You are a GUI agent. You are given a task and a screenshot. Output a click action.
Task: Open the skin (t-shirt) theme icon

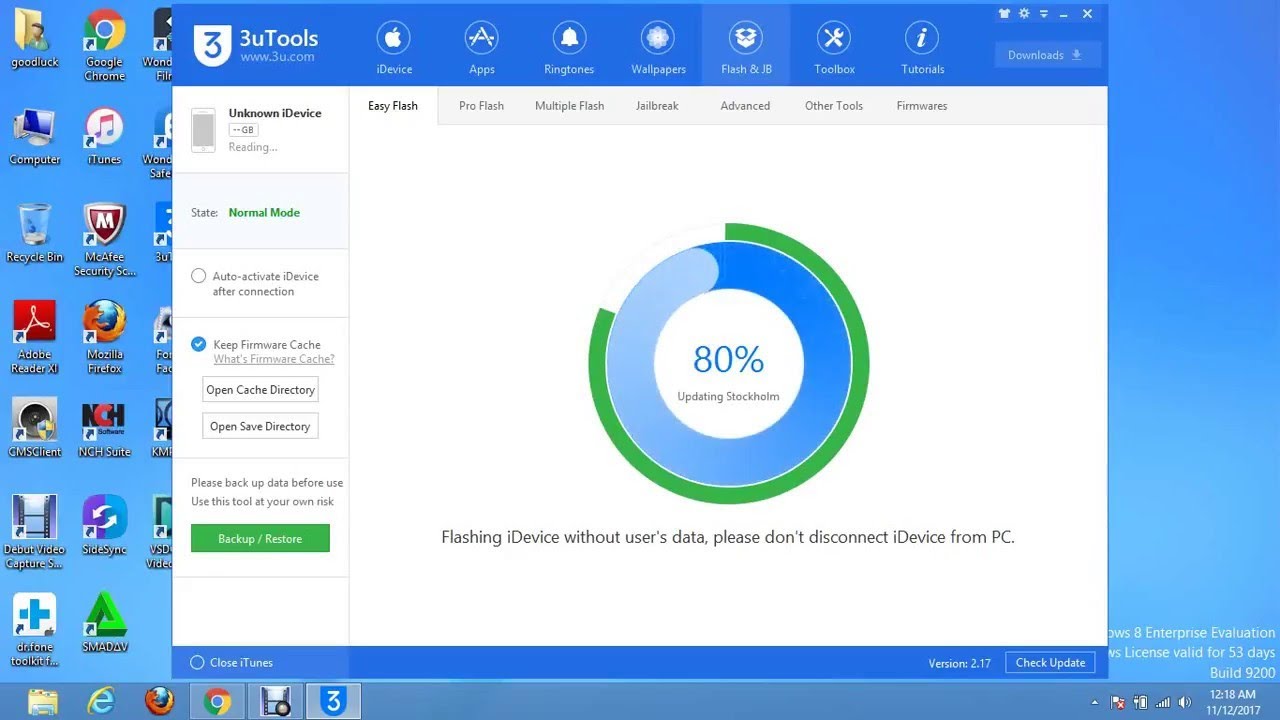pyautogui.click(x=1005, y=14)
